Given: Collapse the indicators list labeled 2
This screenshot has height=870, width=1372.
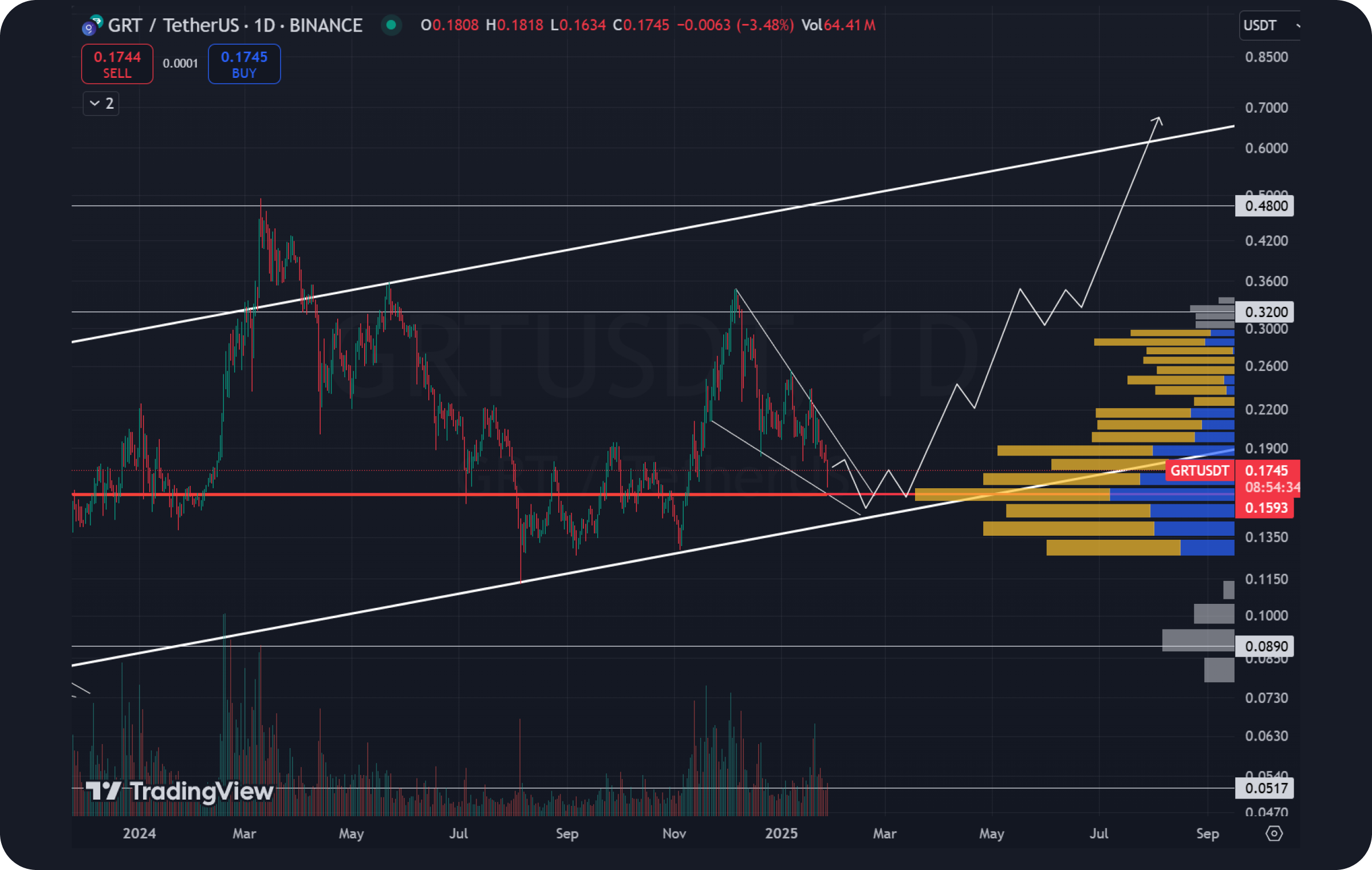Looking at the screenshot, I should point(100,104).
